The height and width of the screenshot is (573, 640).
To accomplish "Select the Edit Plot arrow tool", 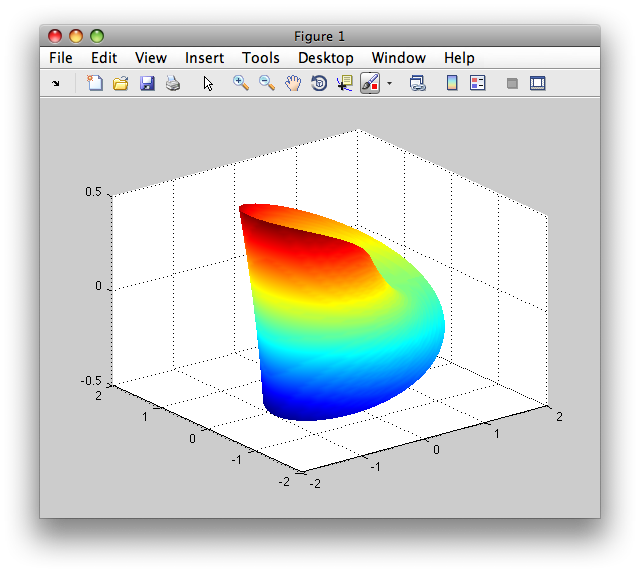I will pos(208,83).
